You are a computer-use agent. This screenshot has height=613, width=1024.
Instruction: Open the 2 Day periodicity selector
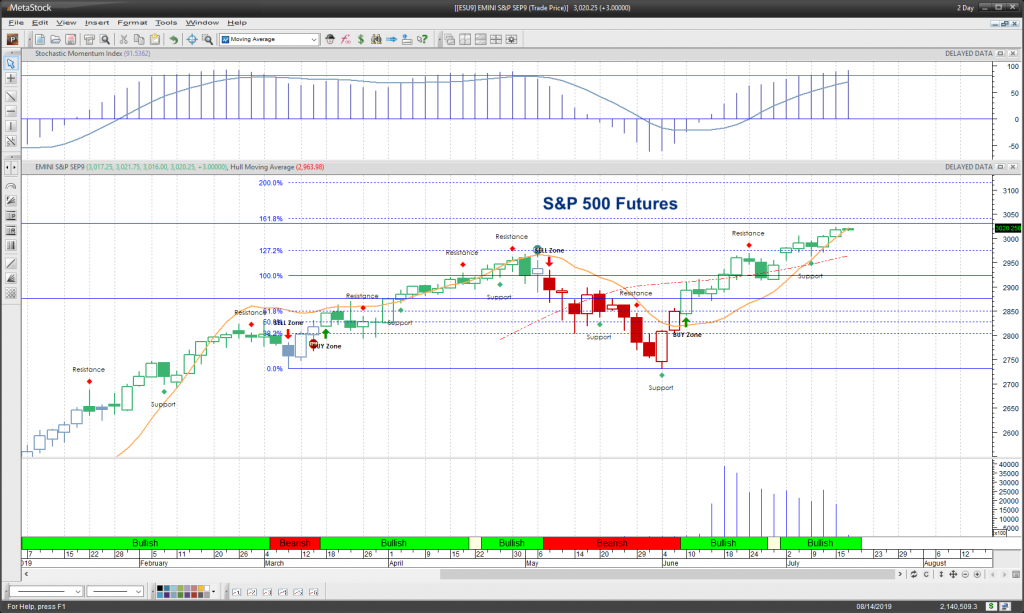click(966, 8)
